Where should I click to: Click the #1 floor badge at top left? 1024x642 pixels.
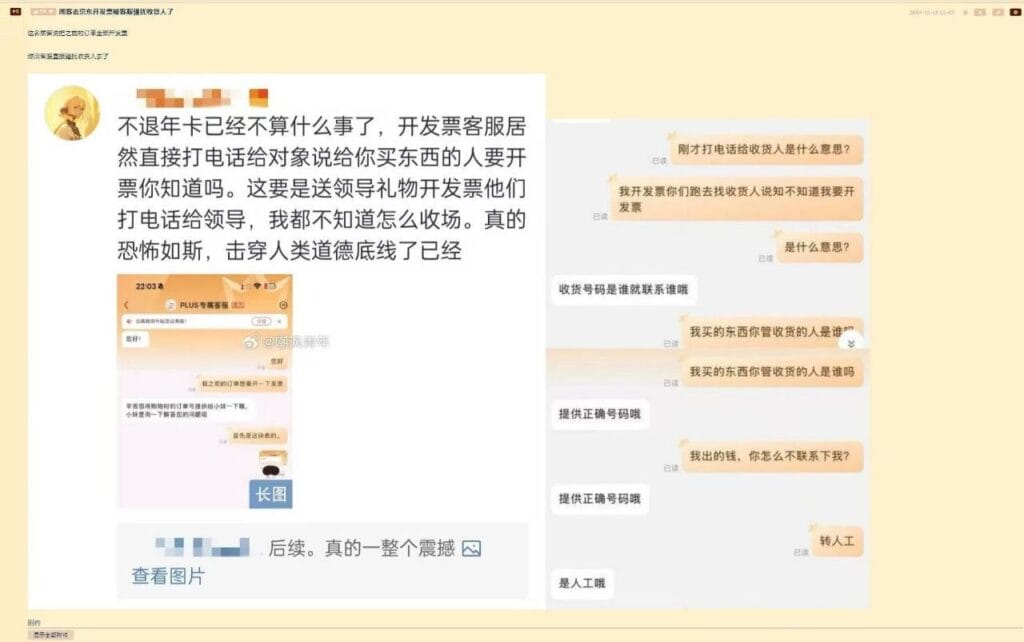pyautogui.click(x=15, y=12)
